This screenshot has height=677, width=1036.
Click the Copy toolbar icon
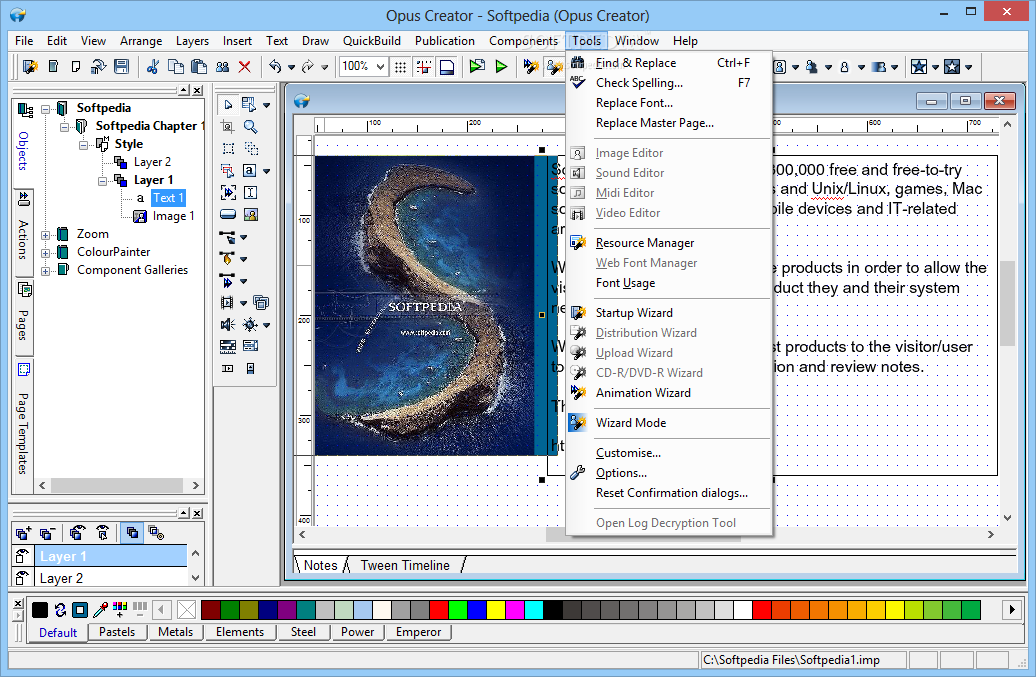pos(176,67)
